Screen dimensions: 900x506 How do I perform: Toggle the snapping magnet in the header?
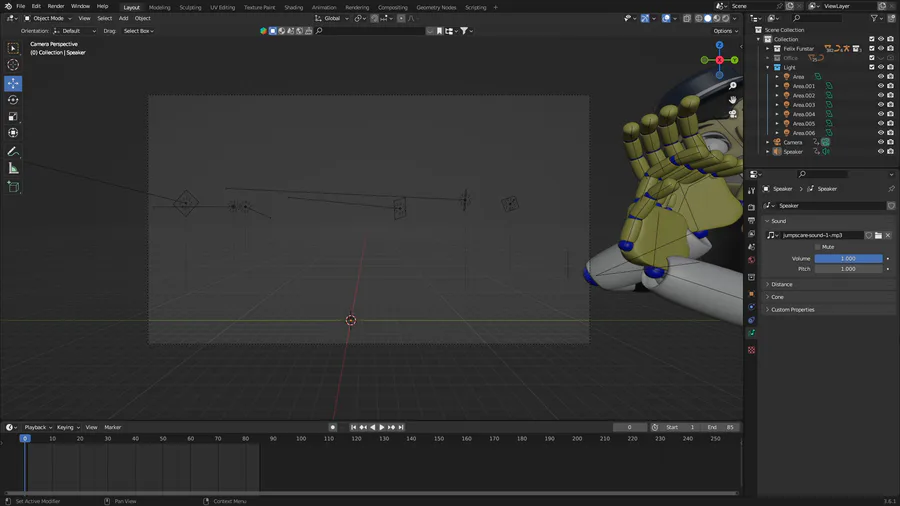[x=374, y=18]
